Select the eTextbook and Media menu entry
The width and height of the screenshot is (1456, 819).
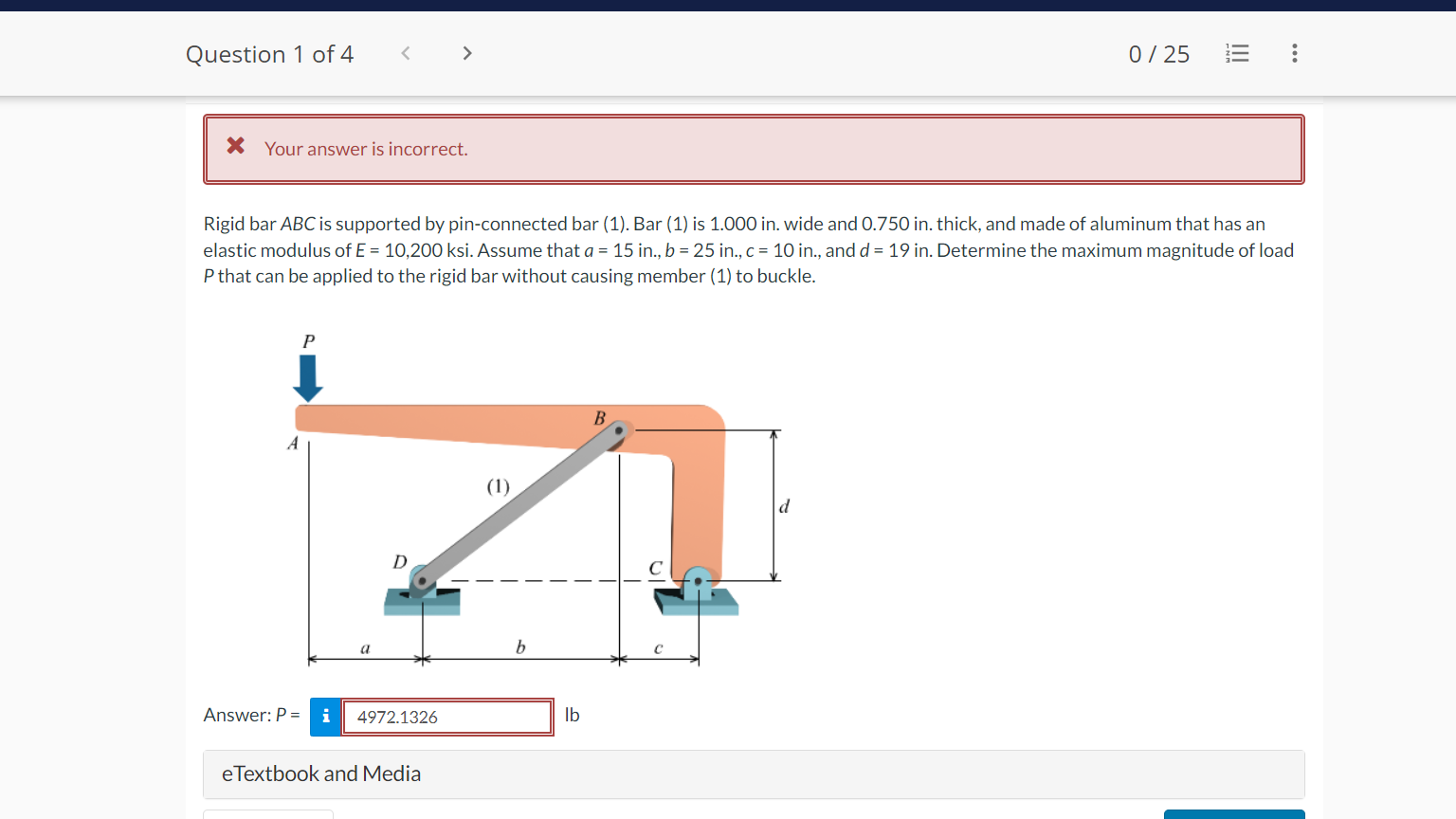tap(321, 773)
